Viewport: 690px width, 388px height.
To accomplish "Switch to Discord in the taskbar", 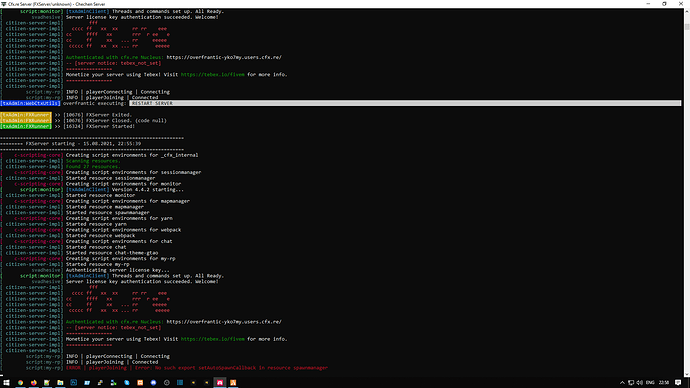I will point(153,383).
